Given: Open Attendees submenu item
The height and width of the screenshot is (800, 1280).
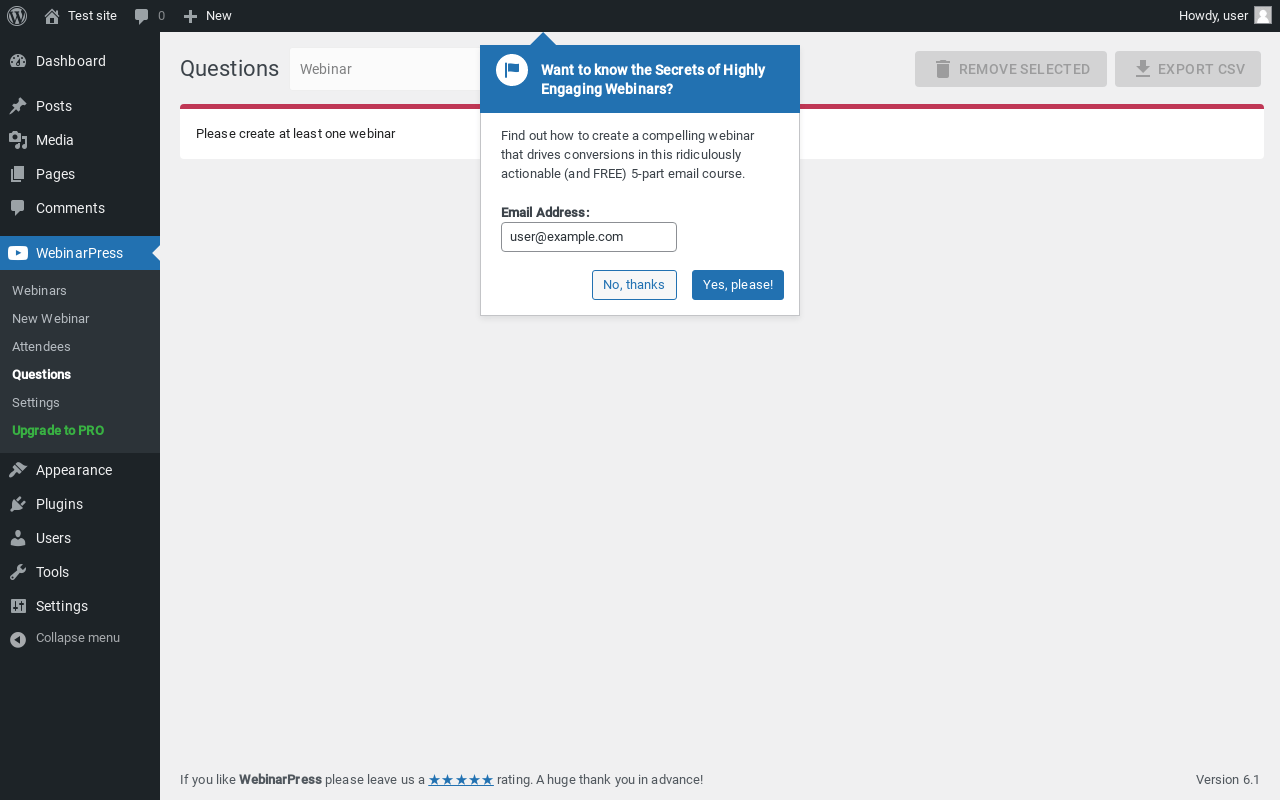Looking at the screenshot, I should coord(41,346).
